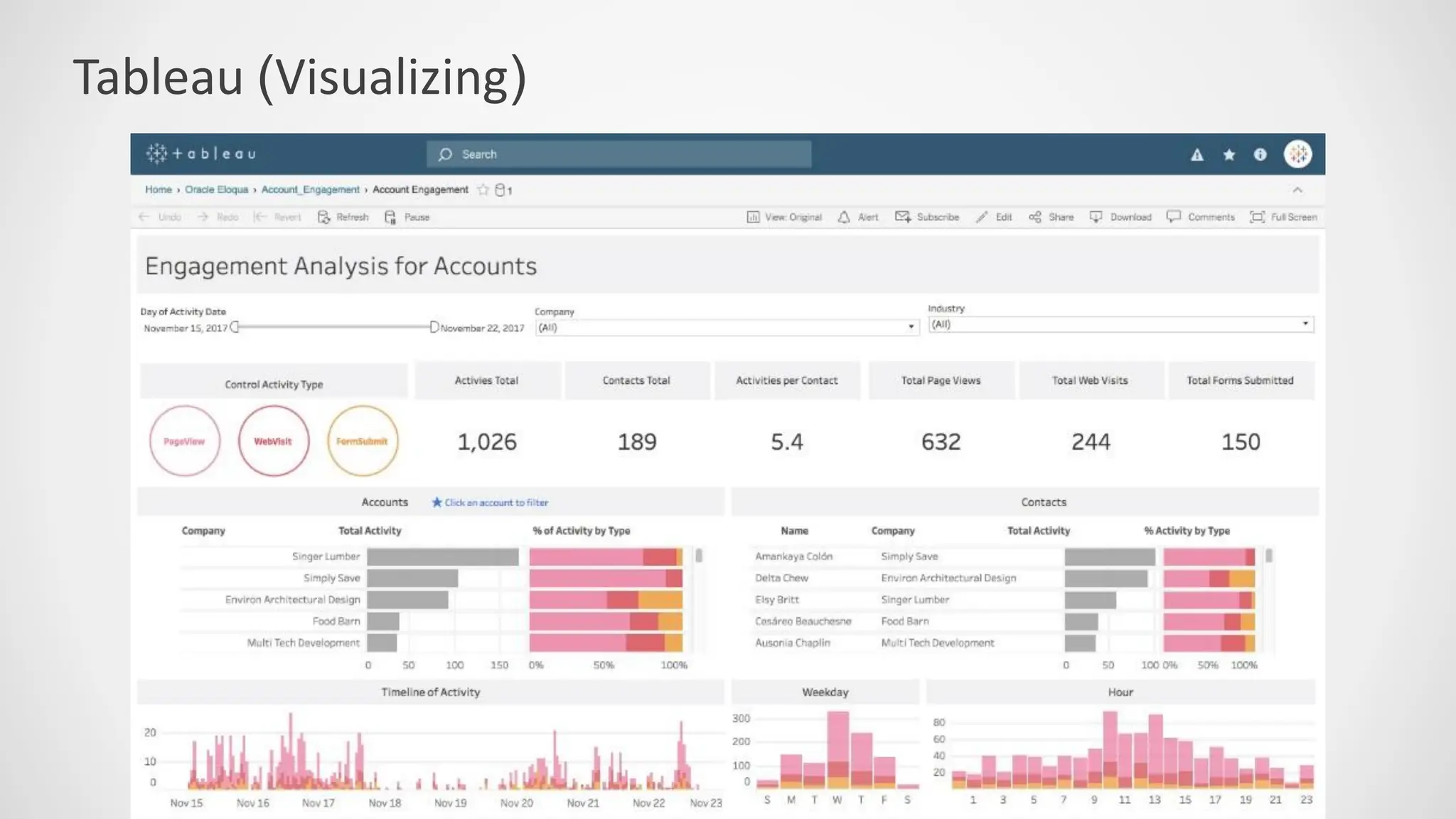Image resolution: width=1456 pixels, height=819 pixels.
Task: Toggle the WebVisit activity type circle
Action: (274, 441)
